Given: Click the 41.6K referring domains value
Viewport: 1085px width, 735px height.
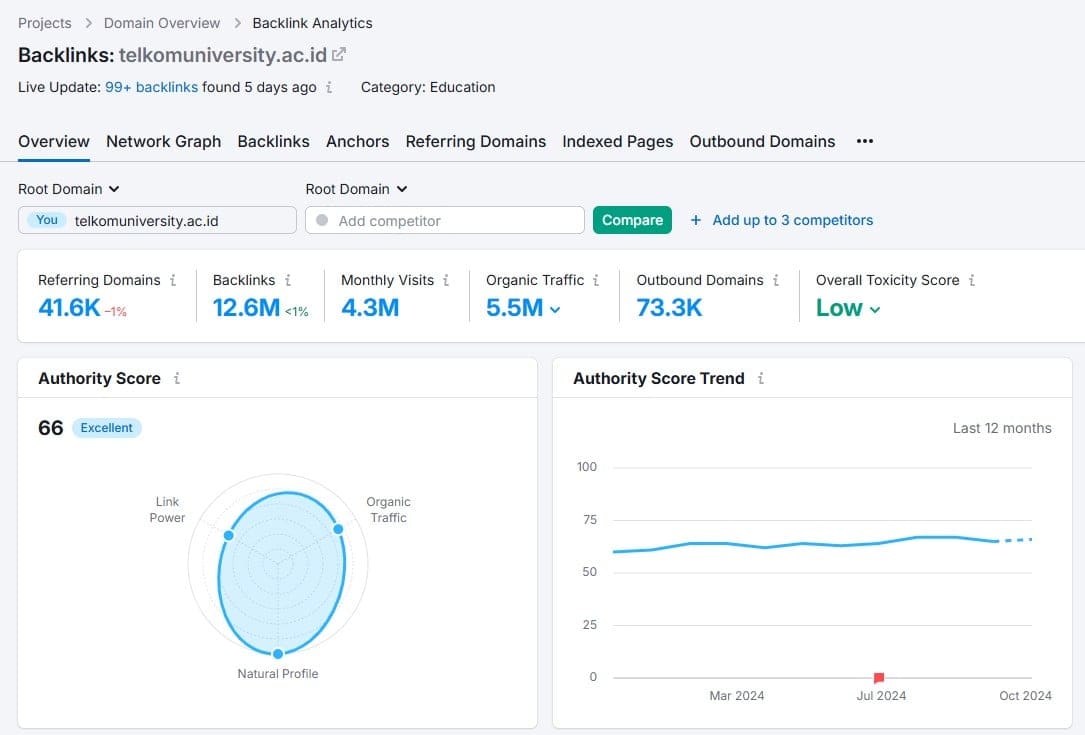Looking at the screenshot, I should 69,307.
